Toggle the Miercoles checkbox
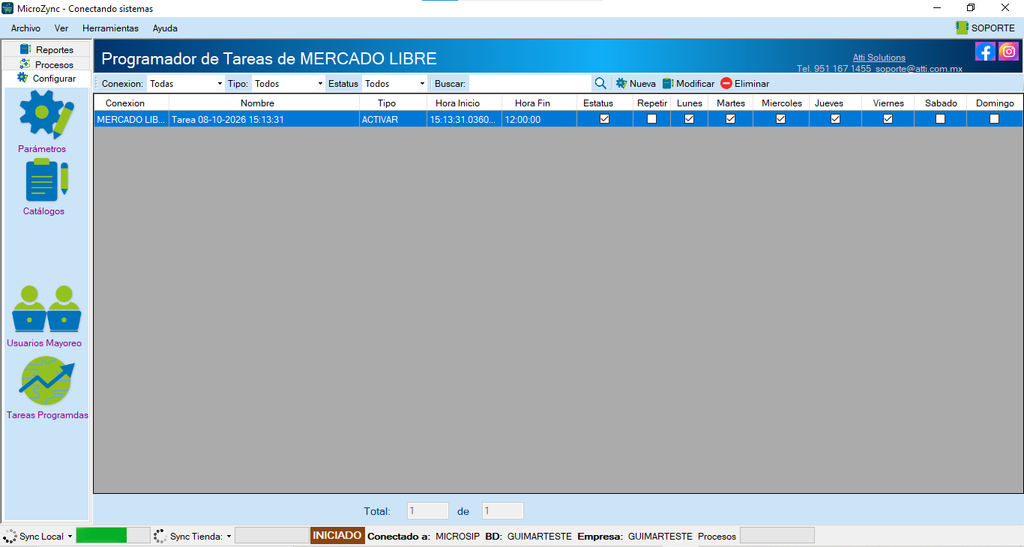 click(x=780, y=119)
